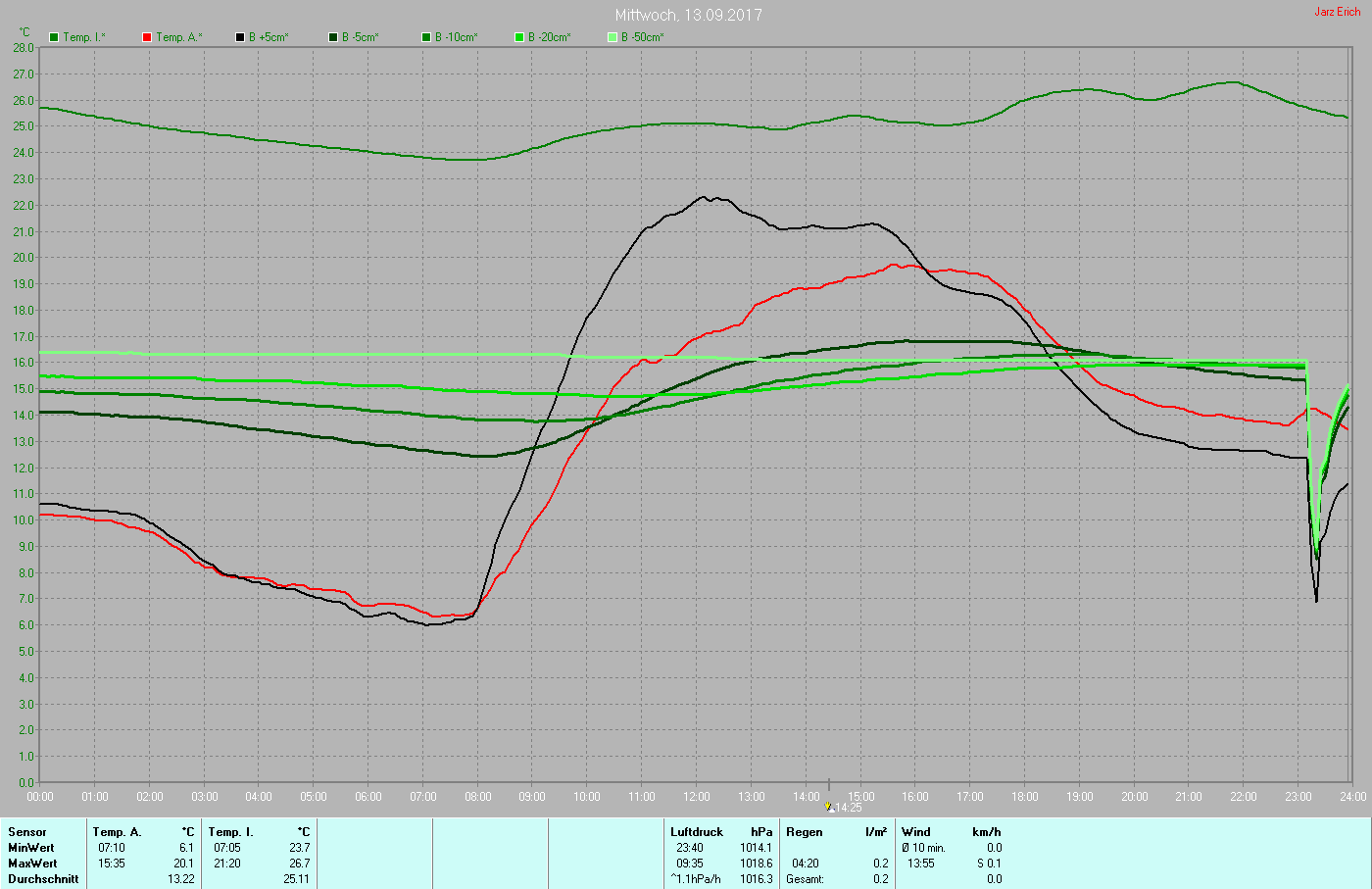Click the Luftdruck average value 1016.3
Screen dimensions: 1372x889
click(x=757, y=879)
